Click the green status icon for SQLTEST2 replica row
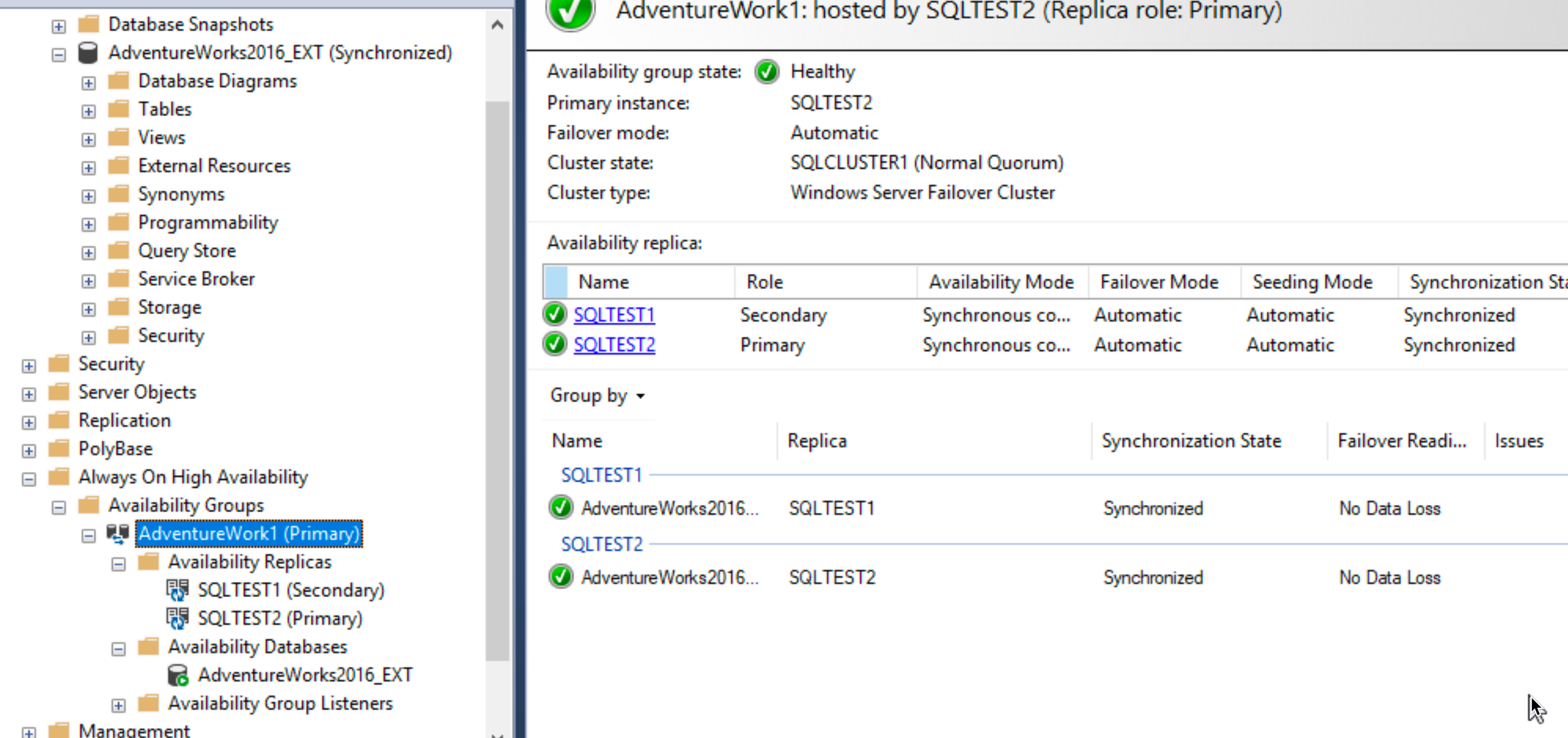This screenshot has width=1568, height=738. [555, 344]
